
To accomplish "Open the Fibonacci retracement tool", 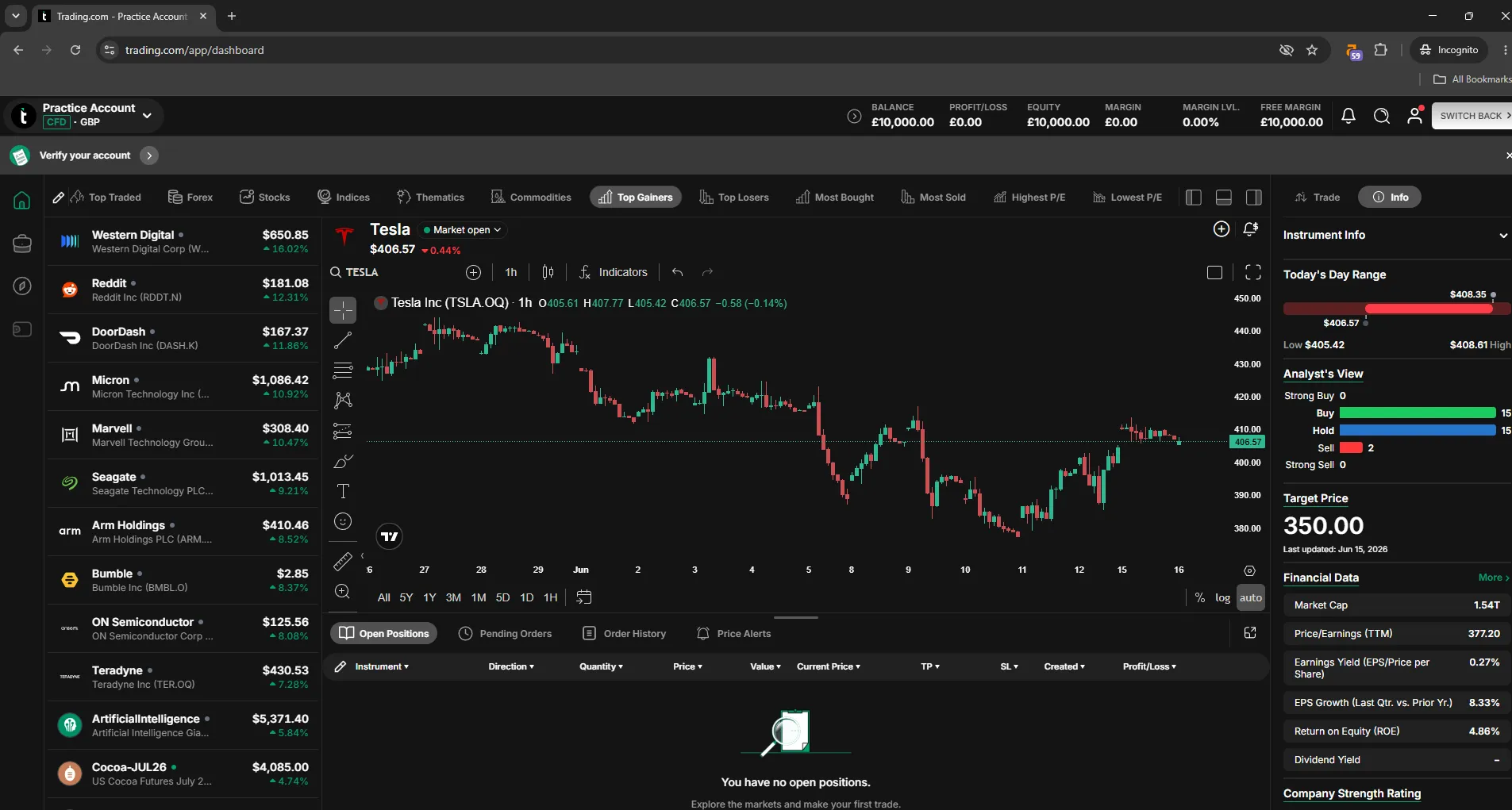I will 343,370.
